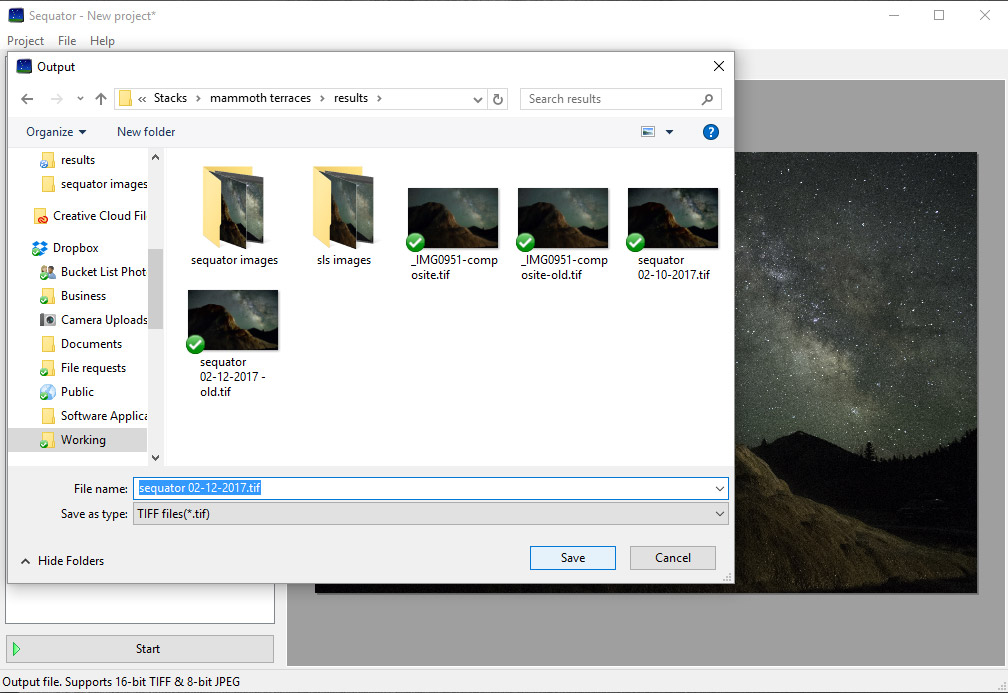Go up one folder level

(100, 99)
